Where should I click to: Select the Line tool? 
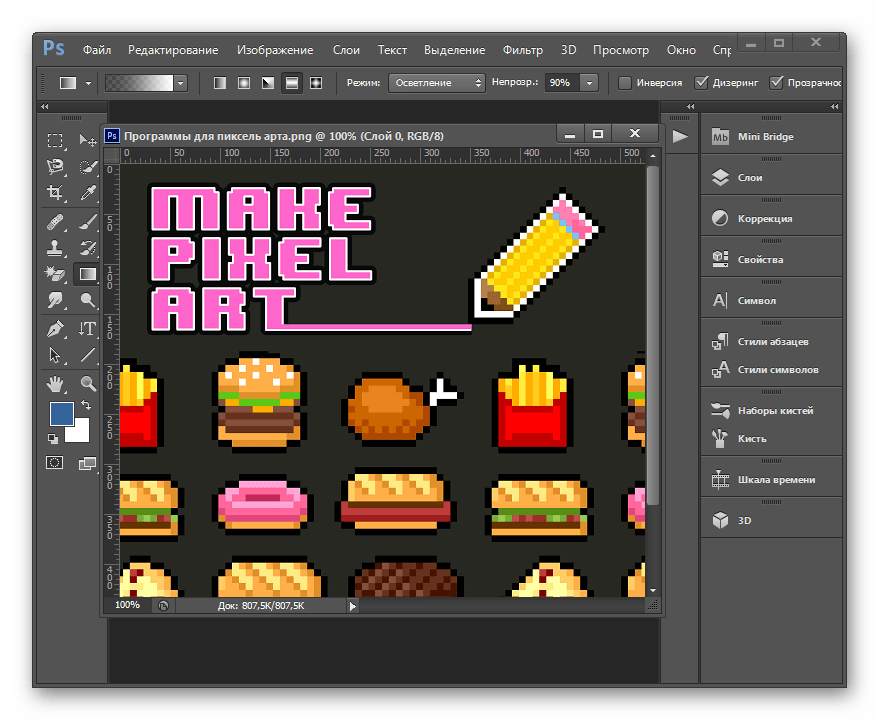pyautogui.click(x=87, y=355)
